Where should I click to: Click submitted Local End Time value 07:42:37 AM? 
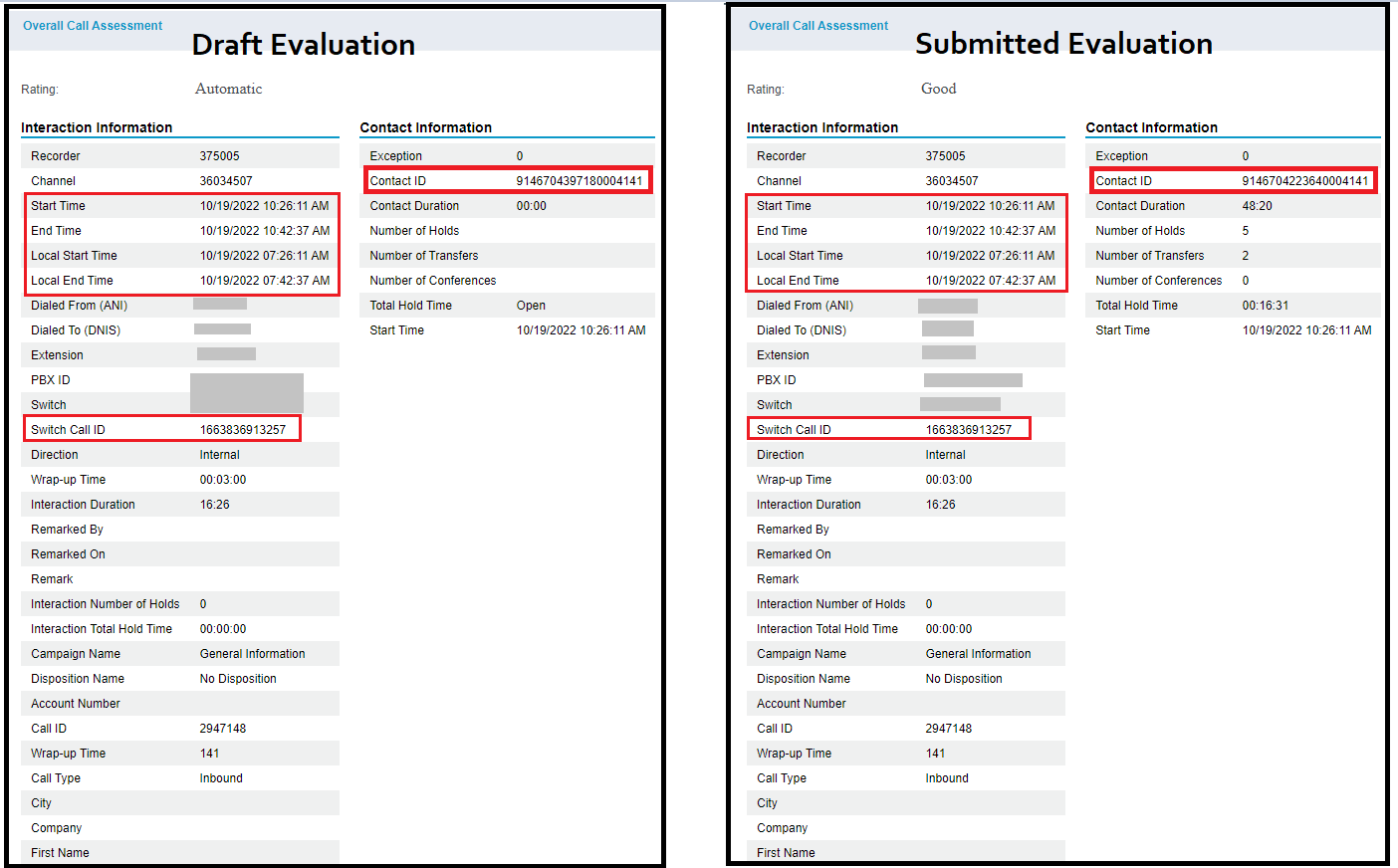coord(1023,281)
